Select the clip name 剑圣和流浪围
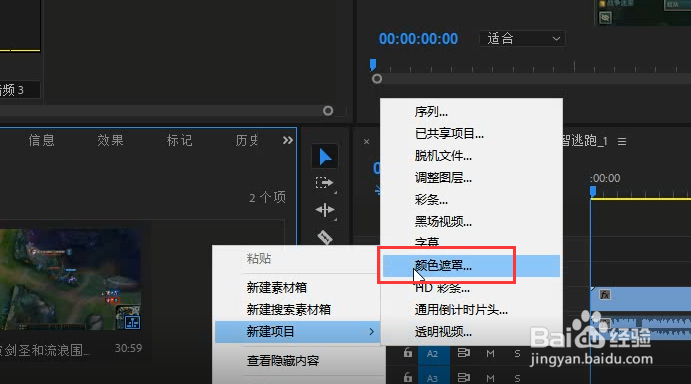Viewport: 691px width, 384px height. [x=46, y=350]
